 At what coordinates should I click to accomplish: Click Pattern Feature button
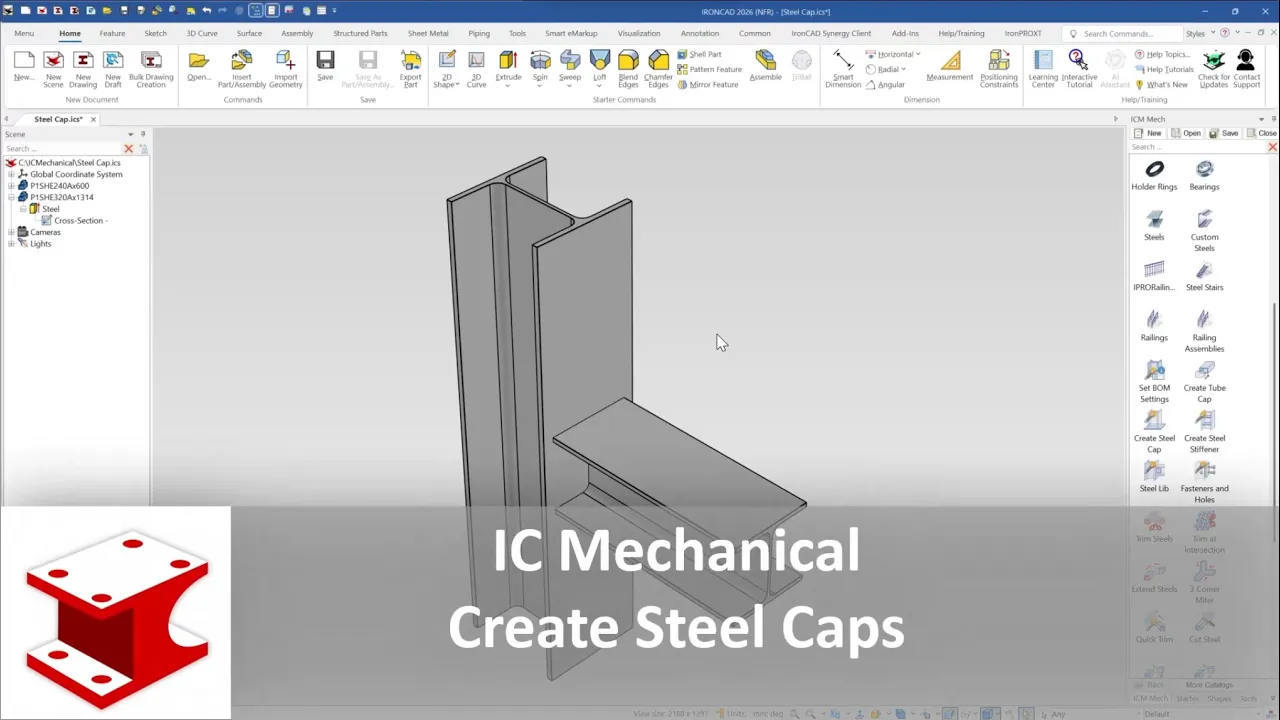pyautogui.click(x=709, y=69)
